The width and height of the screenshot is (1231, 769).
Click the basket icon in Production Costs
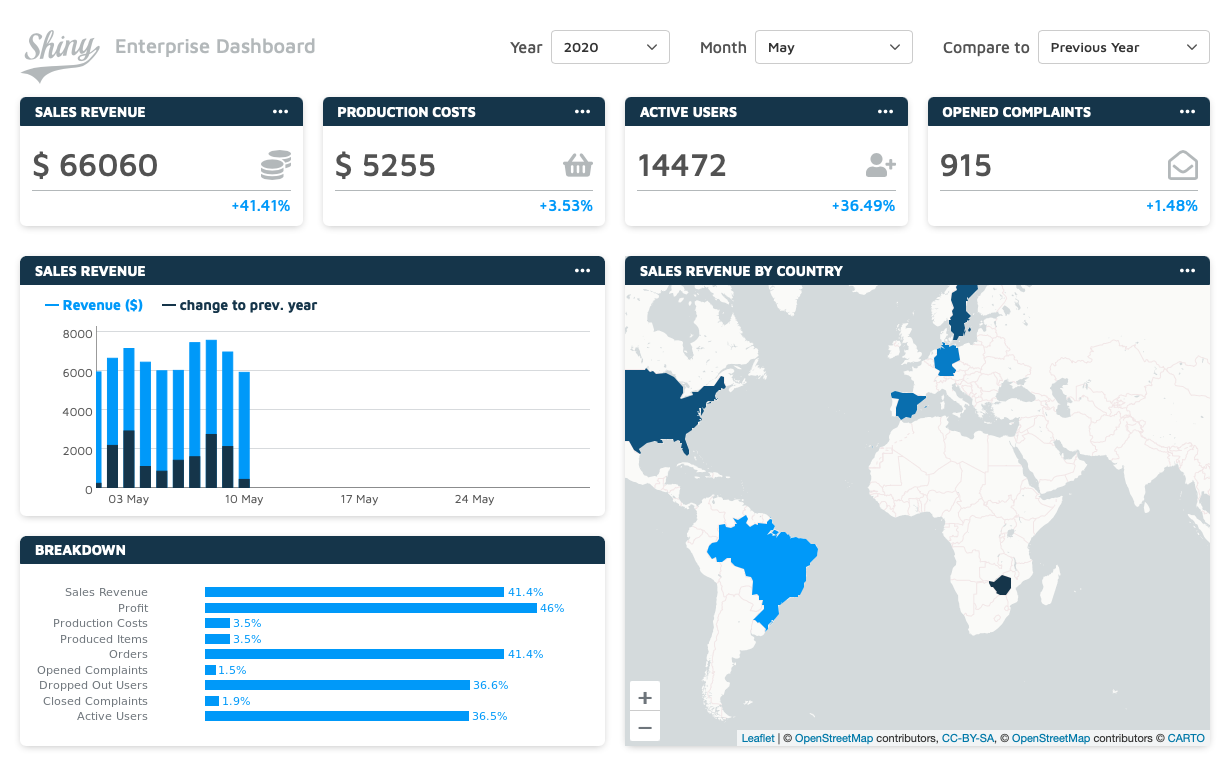click(578, 165)
